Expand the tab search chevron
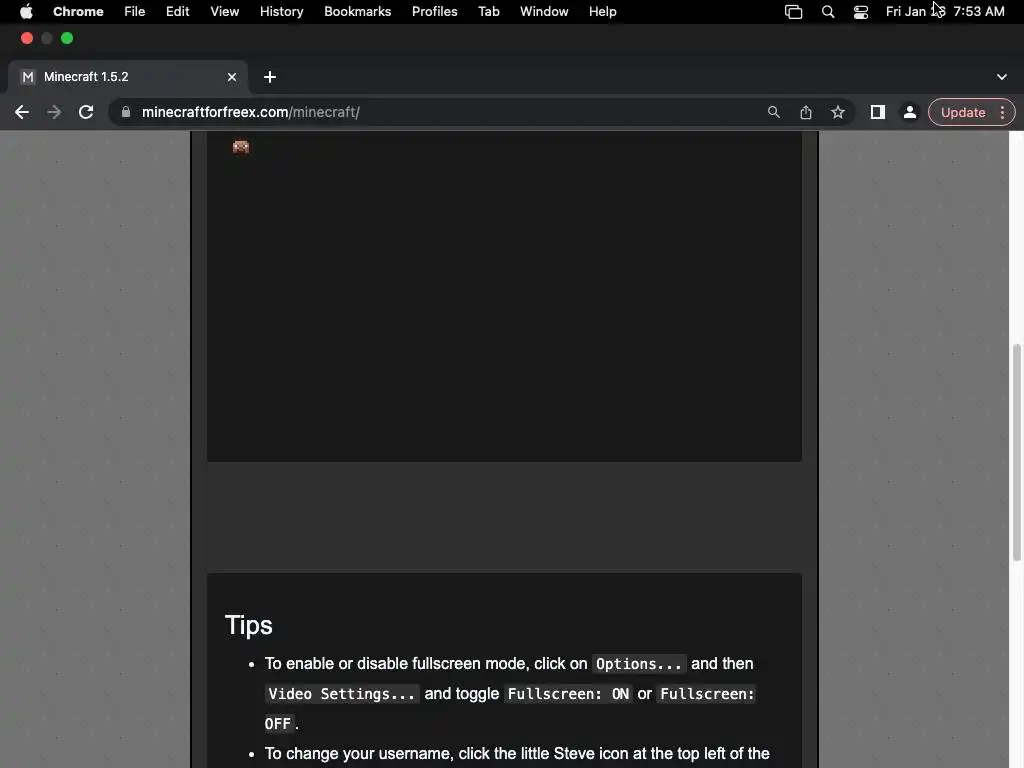The height and width of the screenshot is (768, 1024). pyautogui.click(x=1002, y=77)
